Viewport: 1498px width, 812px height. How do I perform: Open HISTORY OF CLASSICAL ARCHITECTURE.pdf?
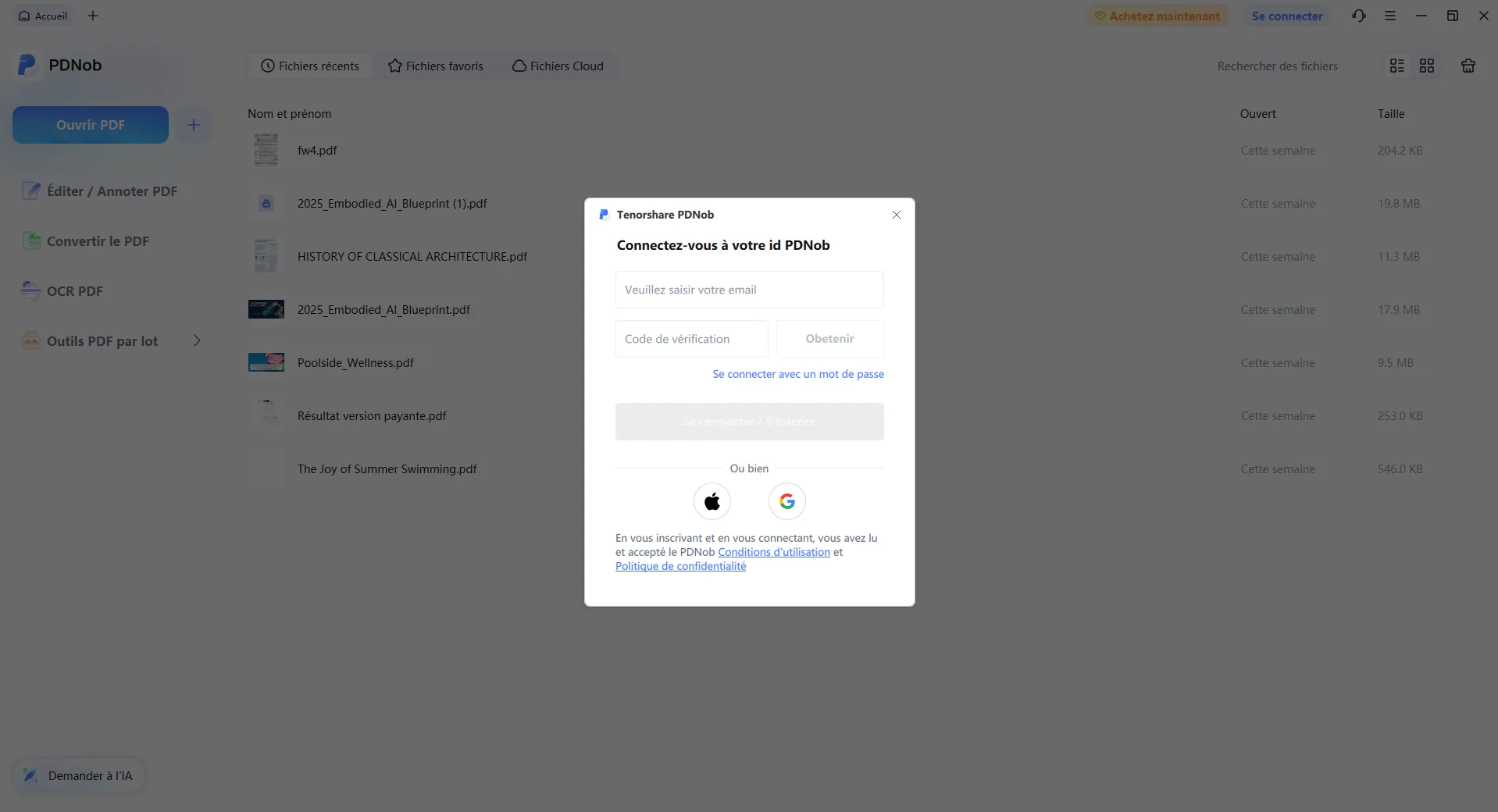(x=412, y=257)
